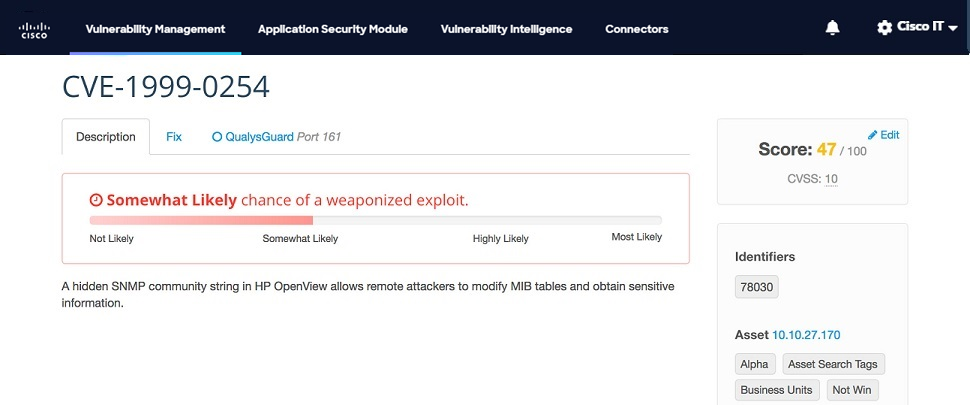Click the pencil icon beside Edit
970x405 pixels.
pos(873,135)
